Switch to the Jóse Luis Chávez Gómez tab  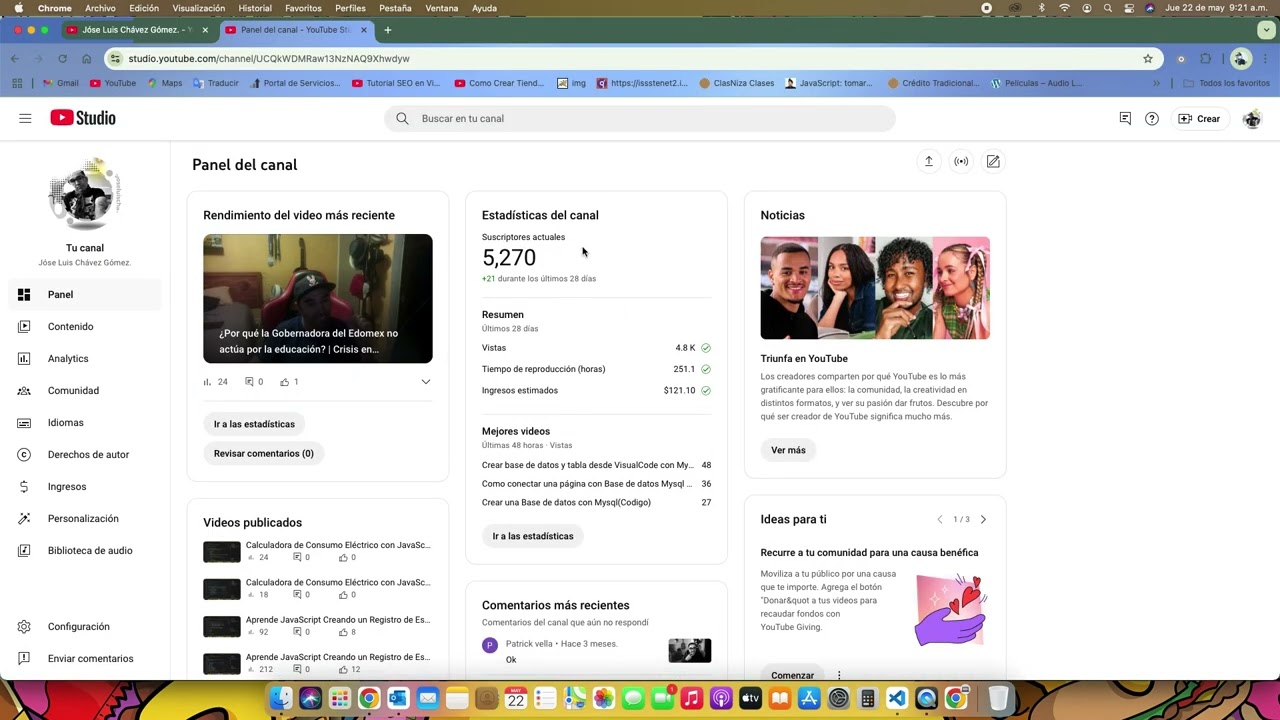pyautogui.click(x=138, y=30)
